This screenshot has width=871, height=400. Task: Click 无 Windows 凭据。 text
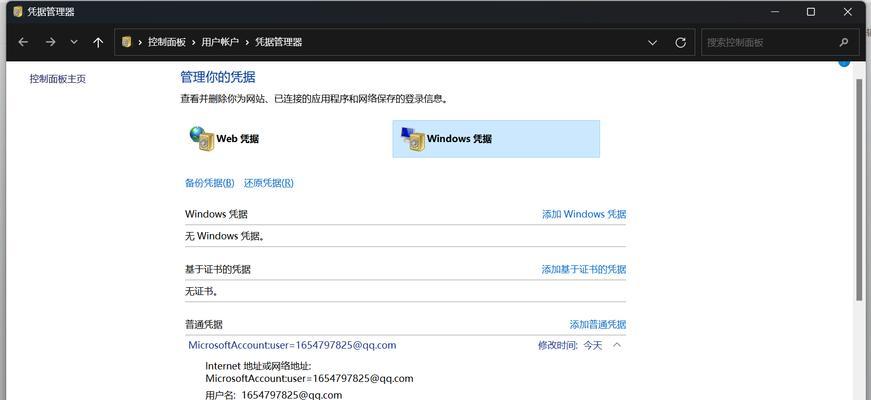[x=225, y=236]
